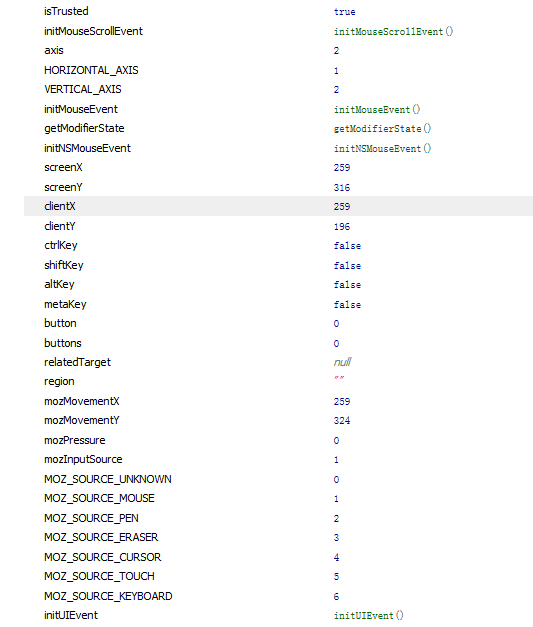This screenshot has width=533, height=627.
Task: Click the value 259 beside clientX
Action: click(342, 207)
